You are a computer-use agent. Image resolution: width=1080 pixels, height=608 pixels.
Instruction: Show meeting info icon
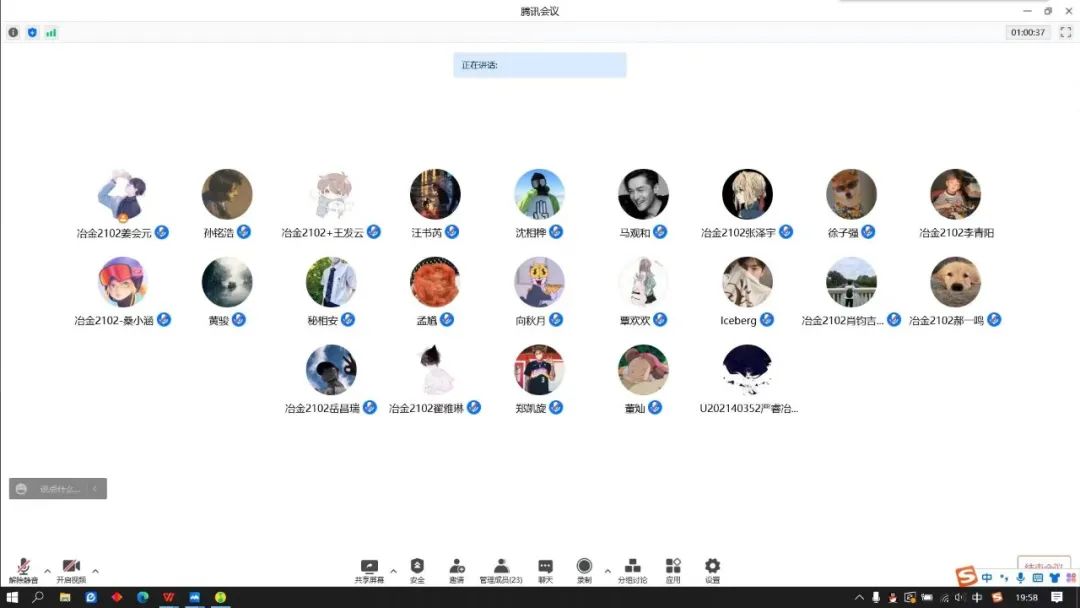(x=13, y=32)
